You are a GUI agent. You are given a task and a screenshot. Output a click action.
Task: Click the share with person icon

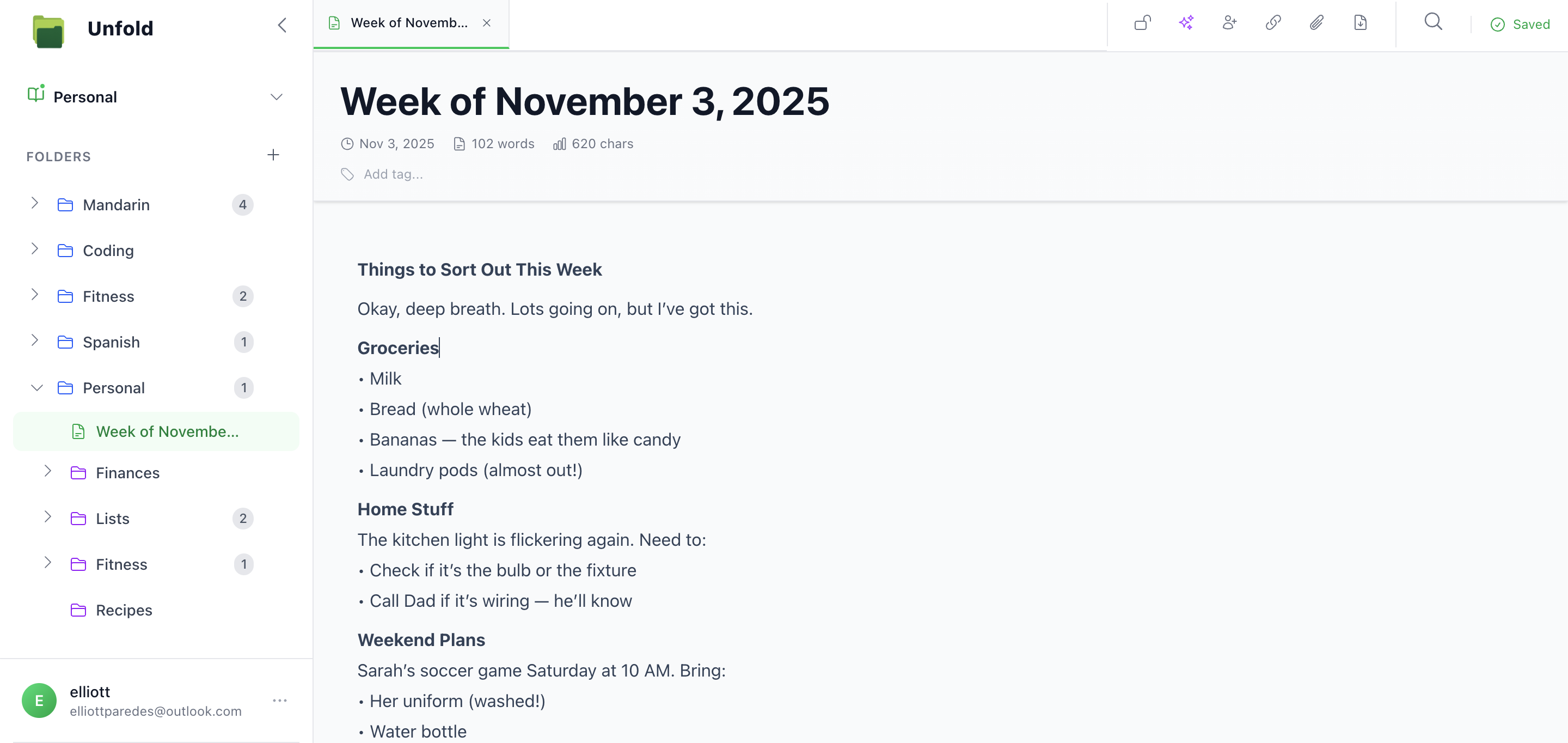[1229, 23]
